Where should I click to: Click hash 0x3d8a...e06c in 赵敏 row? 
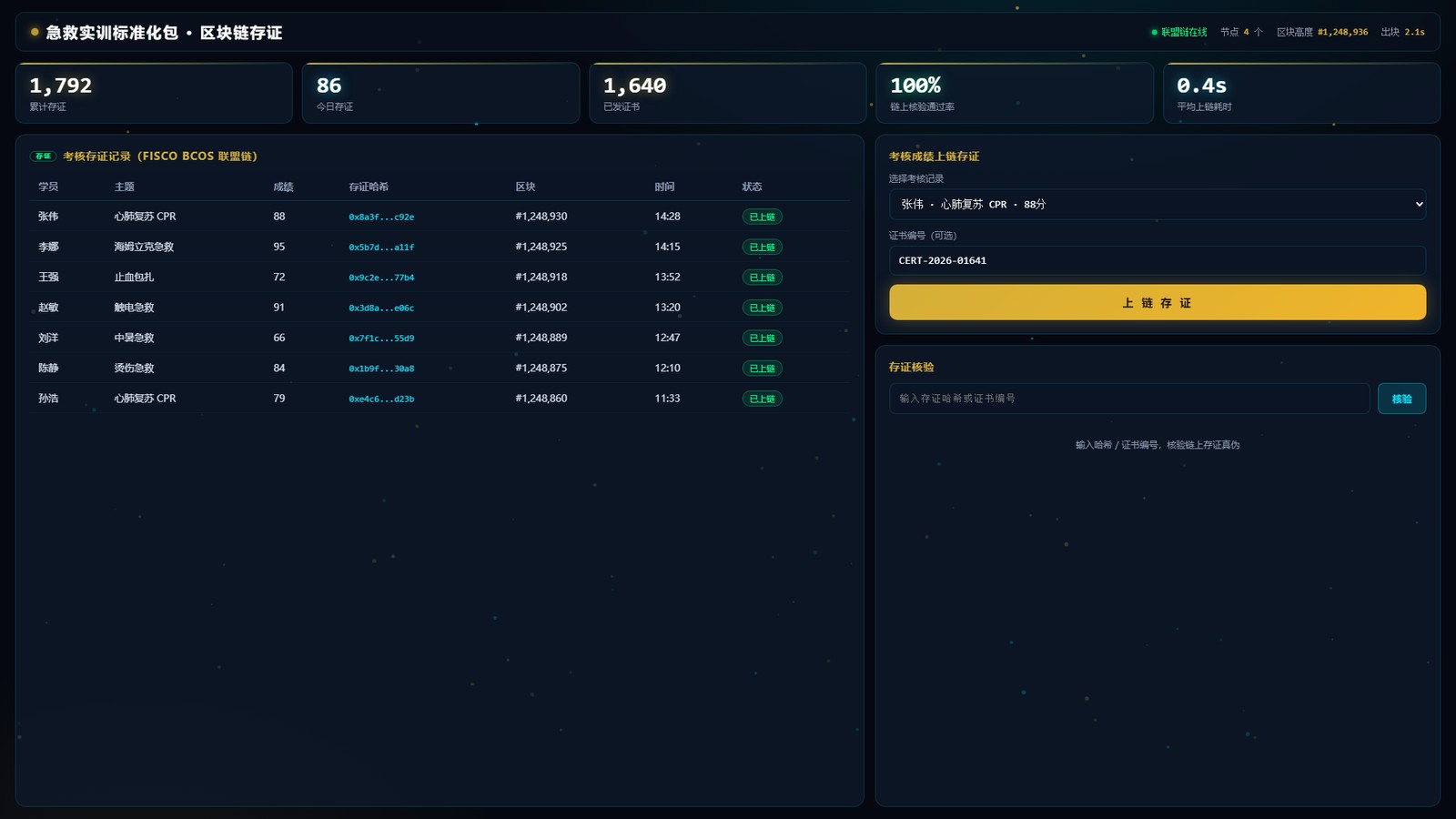click(381, 308)
